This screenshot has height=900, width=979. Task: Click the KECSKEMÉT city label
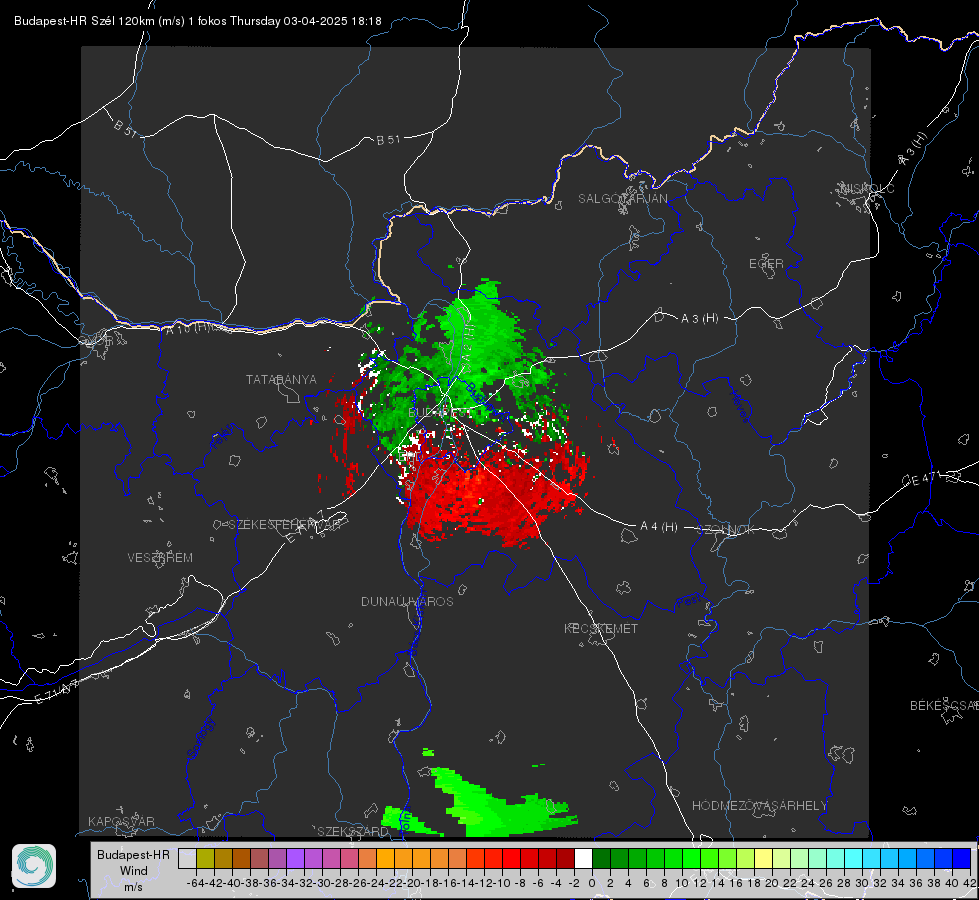601,628
